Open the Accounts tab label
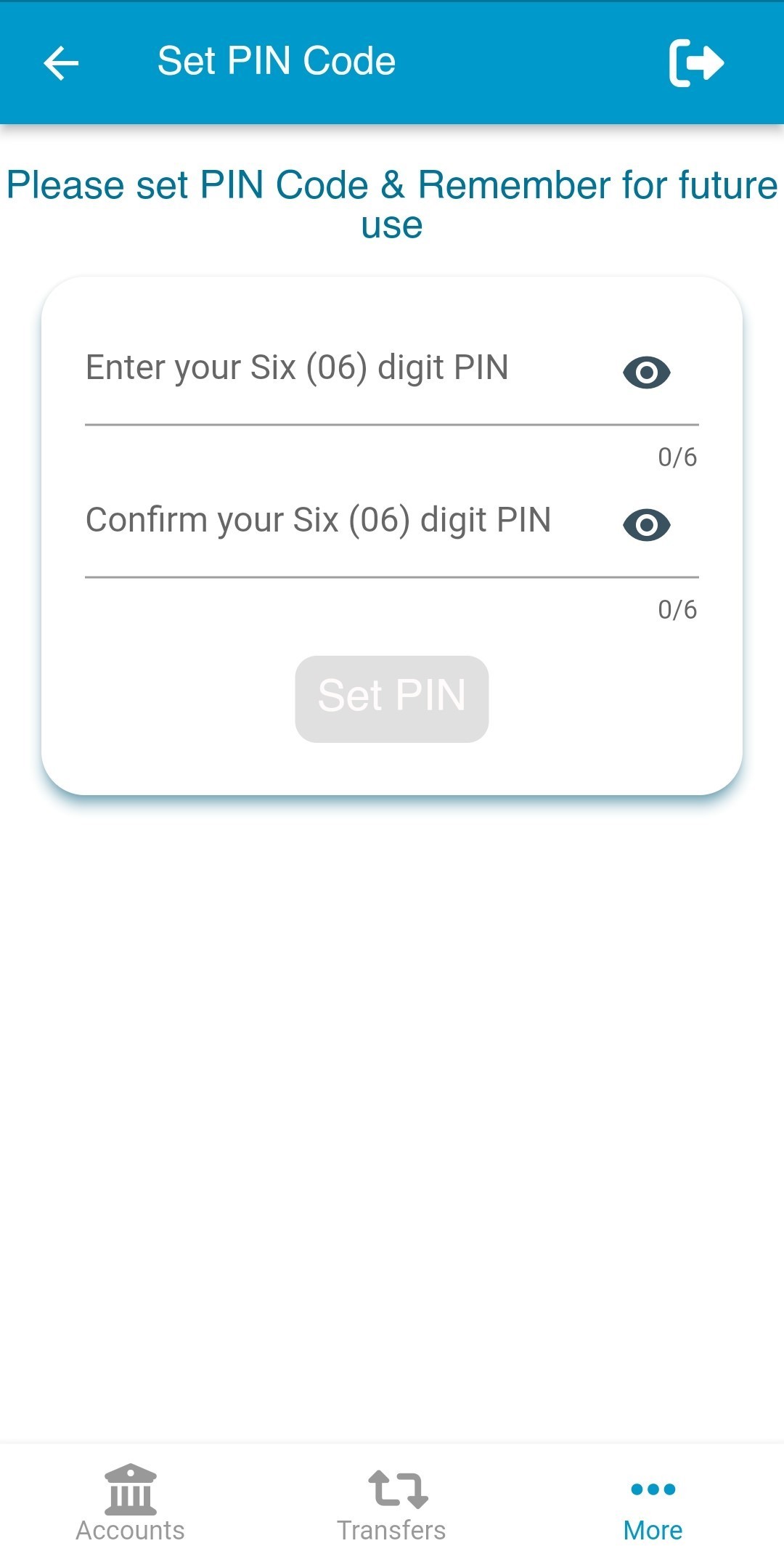 [131, 1530]
